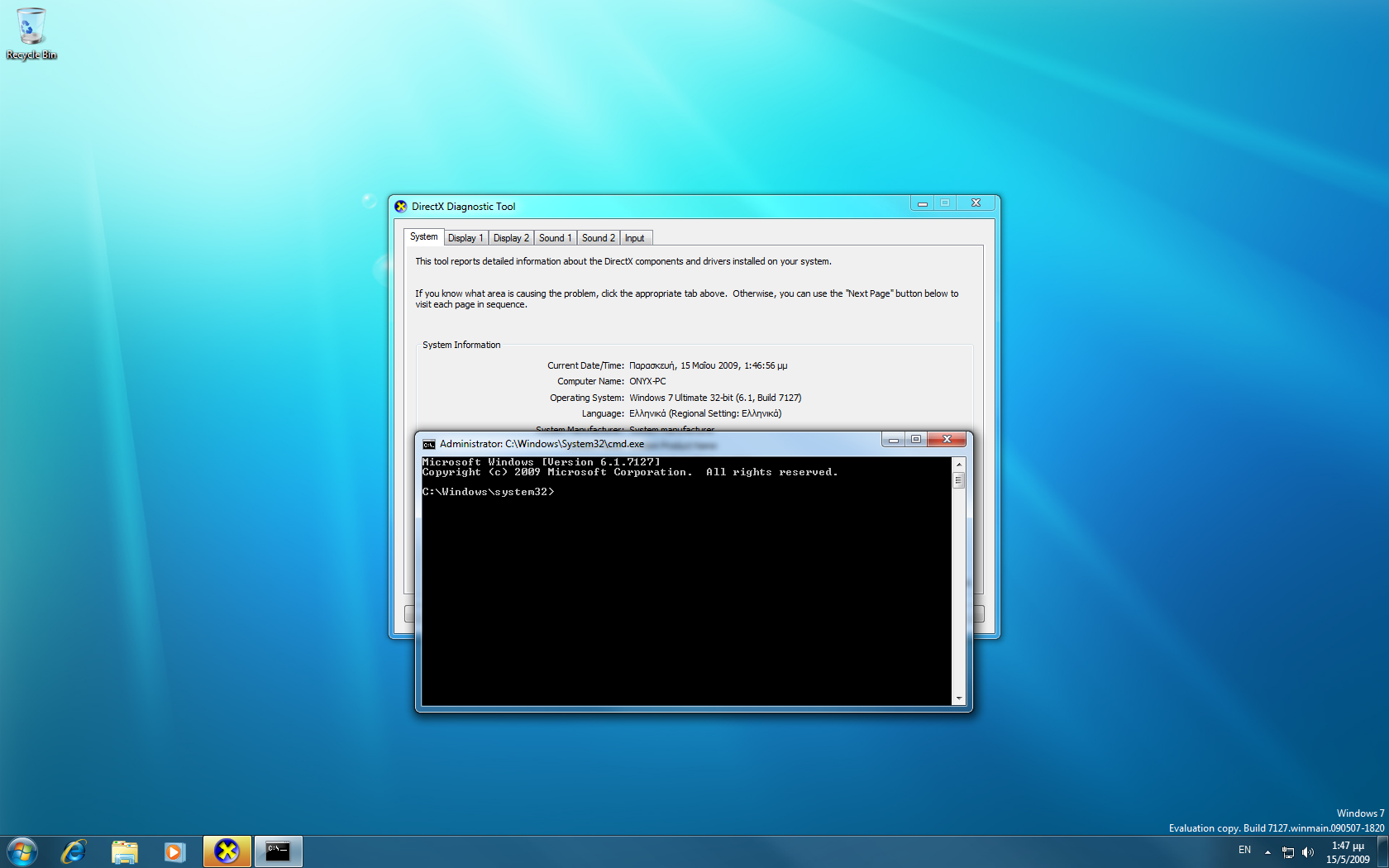
Task: Click the taskbar clock showing 1:47
Action: tap(1348, 852)
